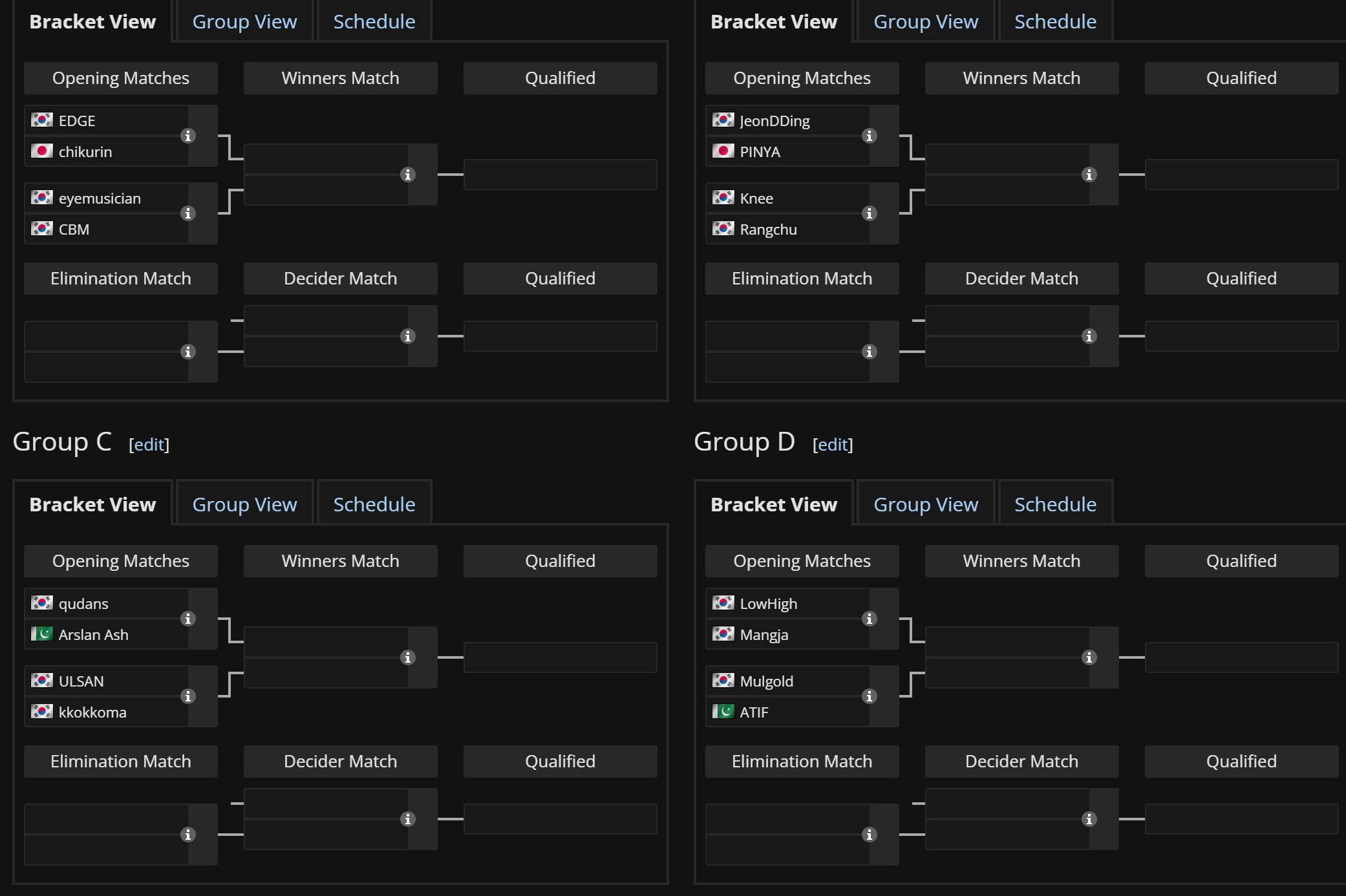Click Pakistan flag beside Arslan Ash
The image size is (1346, 896).
click(42, 634)
